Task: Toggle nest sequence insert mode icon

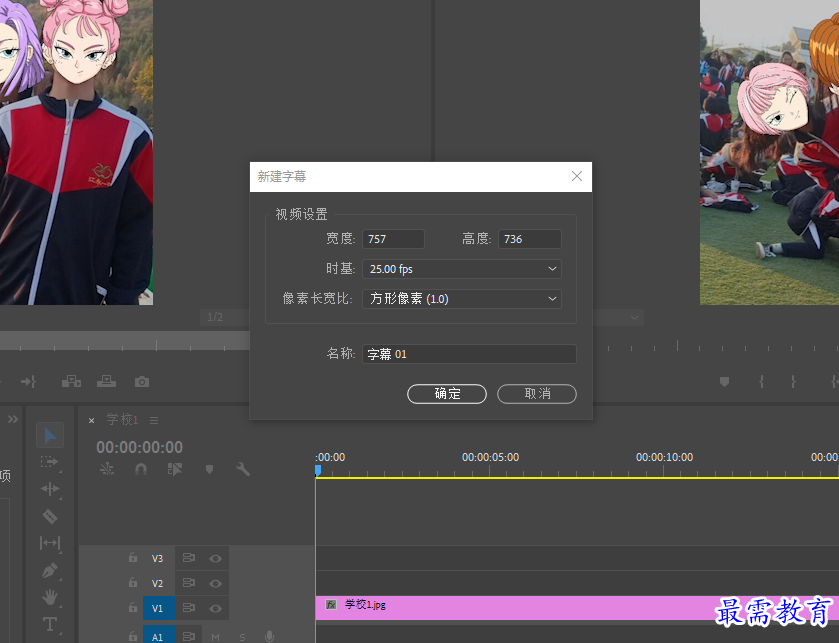Action: click(x=107, y=469)
